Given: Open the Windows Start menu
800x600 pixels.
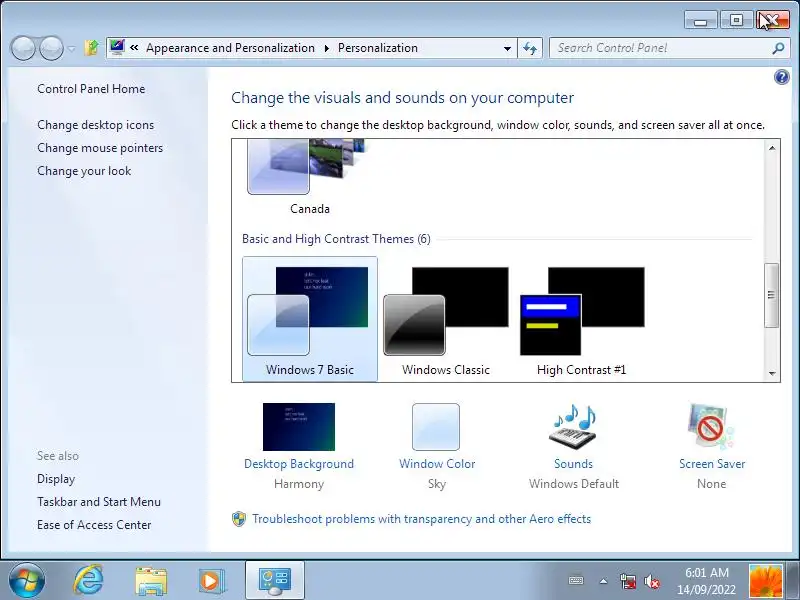Looking at the screenshot, I should click(26, 581).
